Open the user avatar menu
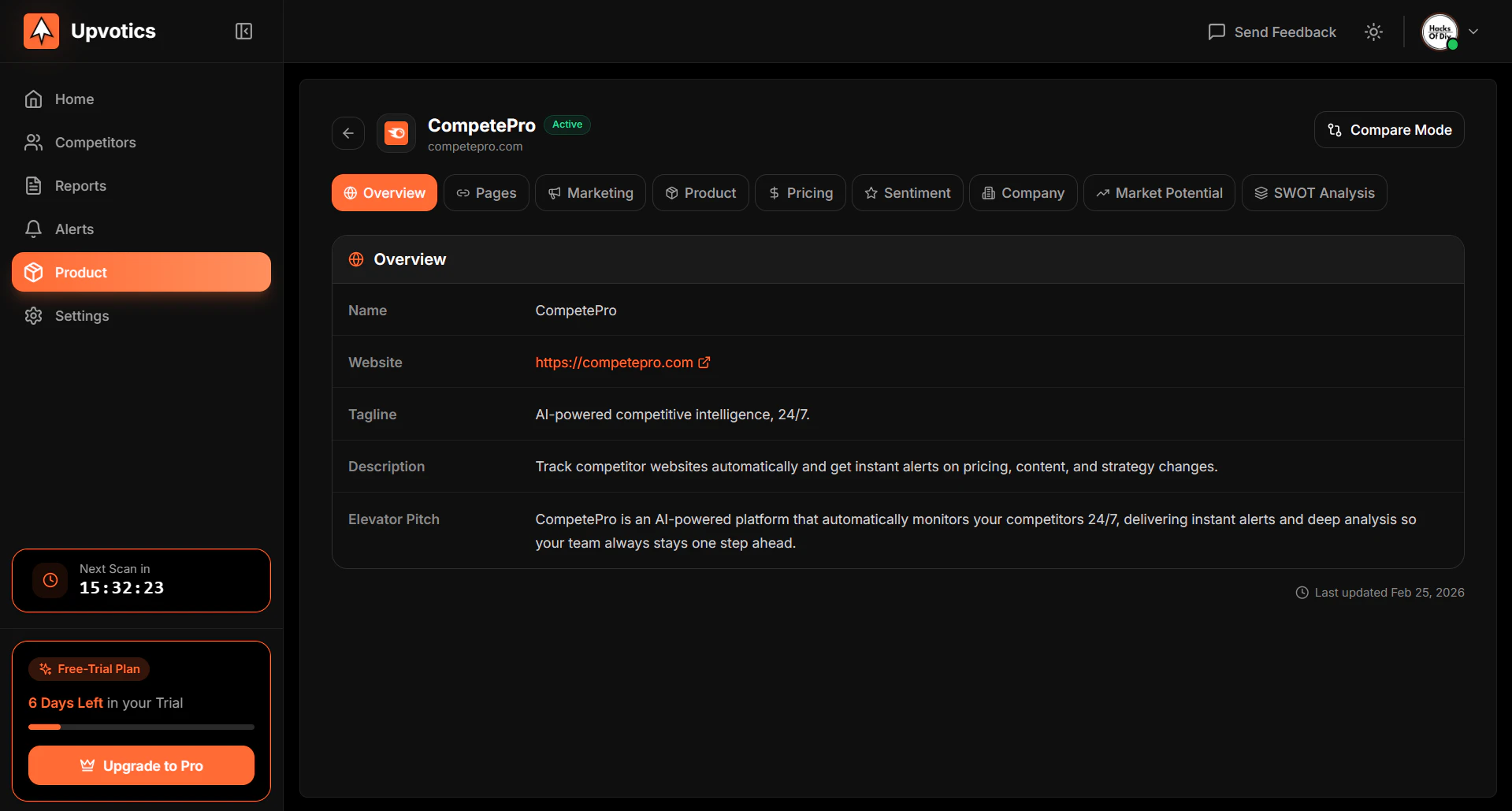This screenshot has height=811, width=1512. click(1440, 32)
